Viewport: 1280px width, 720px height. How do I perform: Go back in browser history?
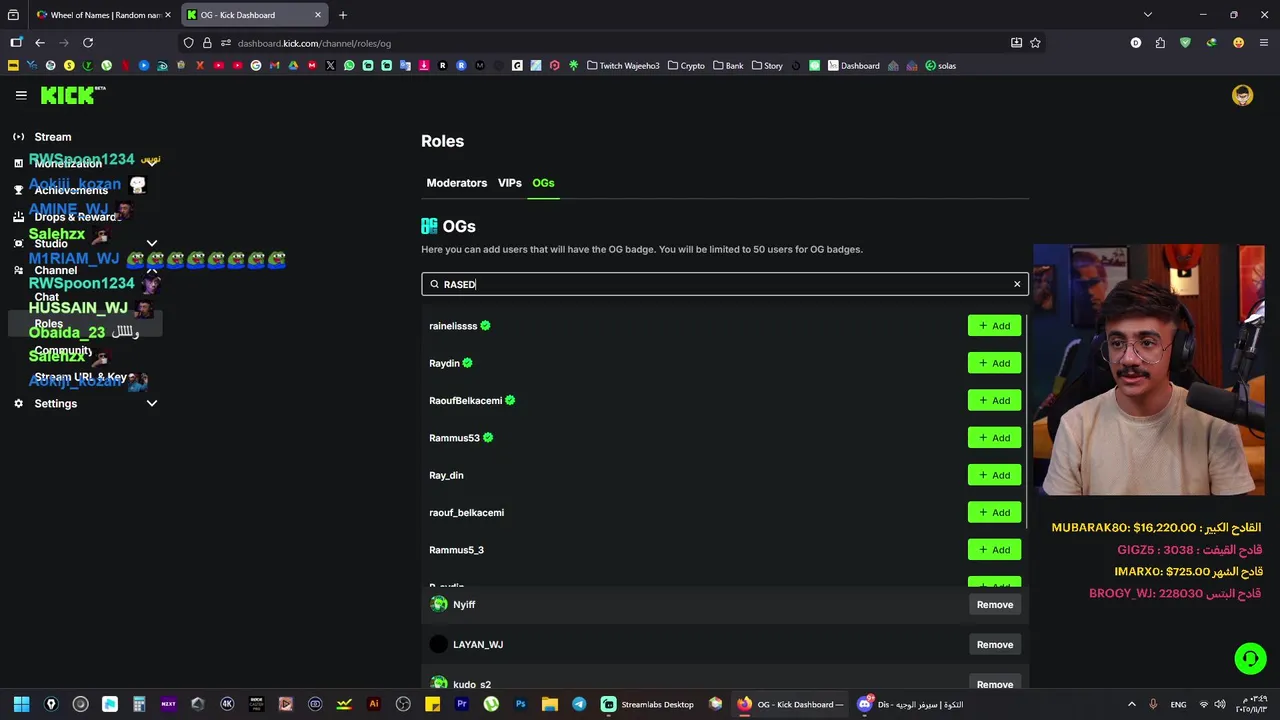40,43
